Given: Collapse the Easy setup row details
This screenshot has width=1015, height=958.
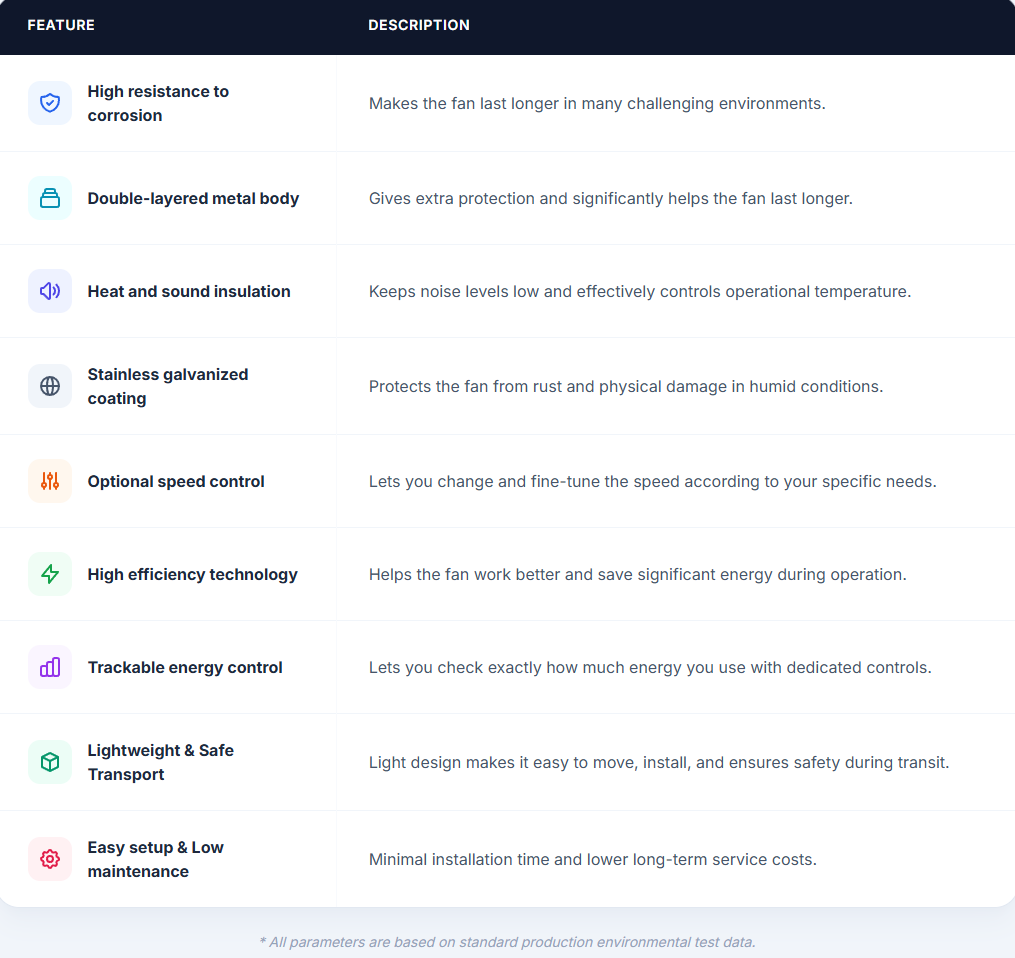Looking at the screenshot, I should pyautogui.click(x=155, y=859).
